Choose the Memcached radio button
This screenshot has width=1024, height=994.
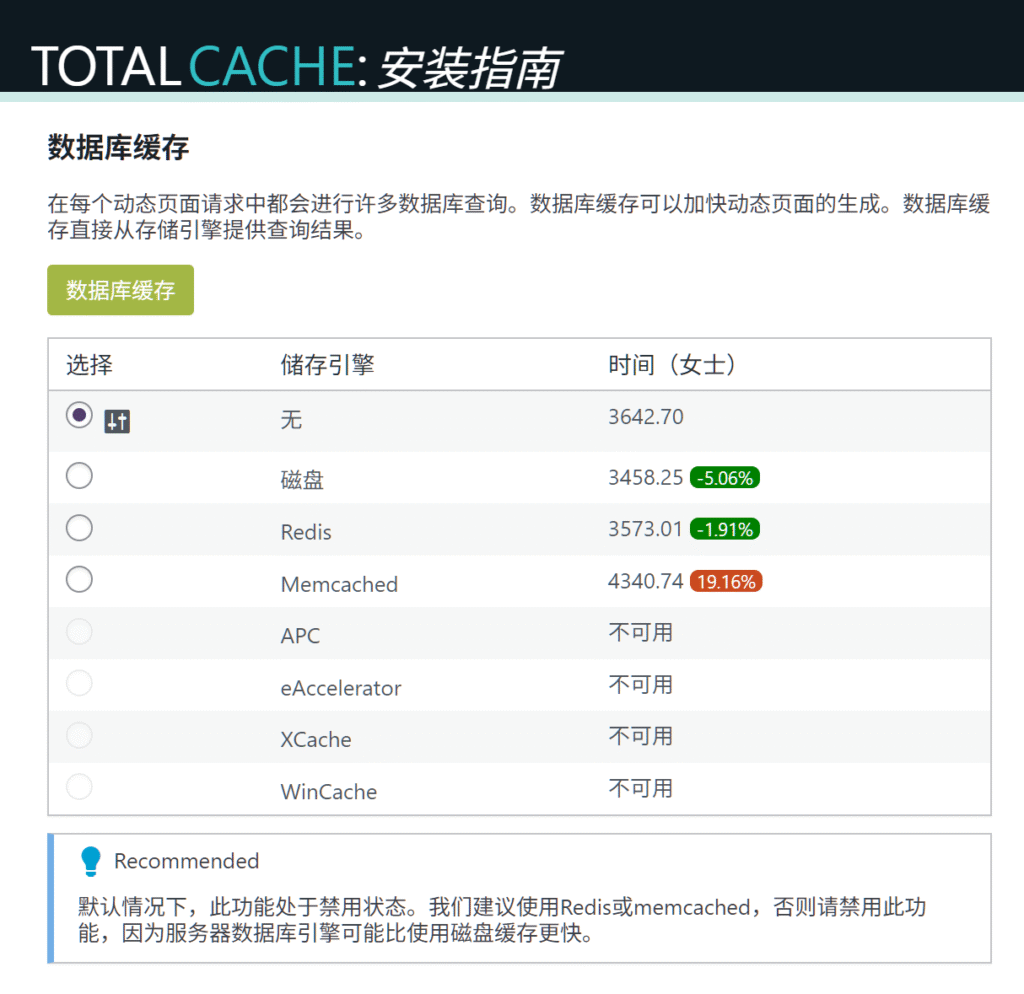pyautogui.click(x=79, y=579)
